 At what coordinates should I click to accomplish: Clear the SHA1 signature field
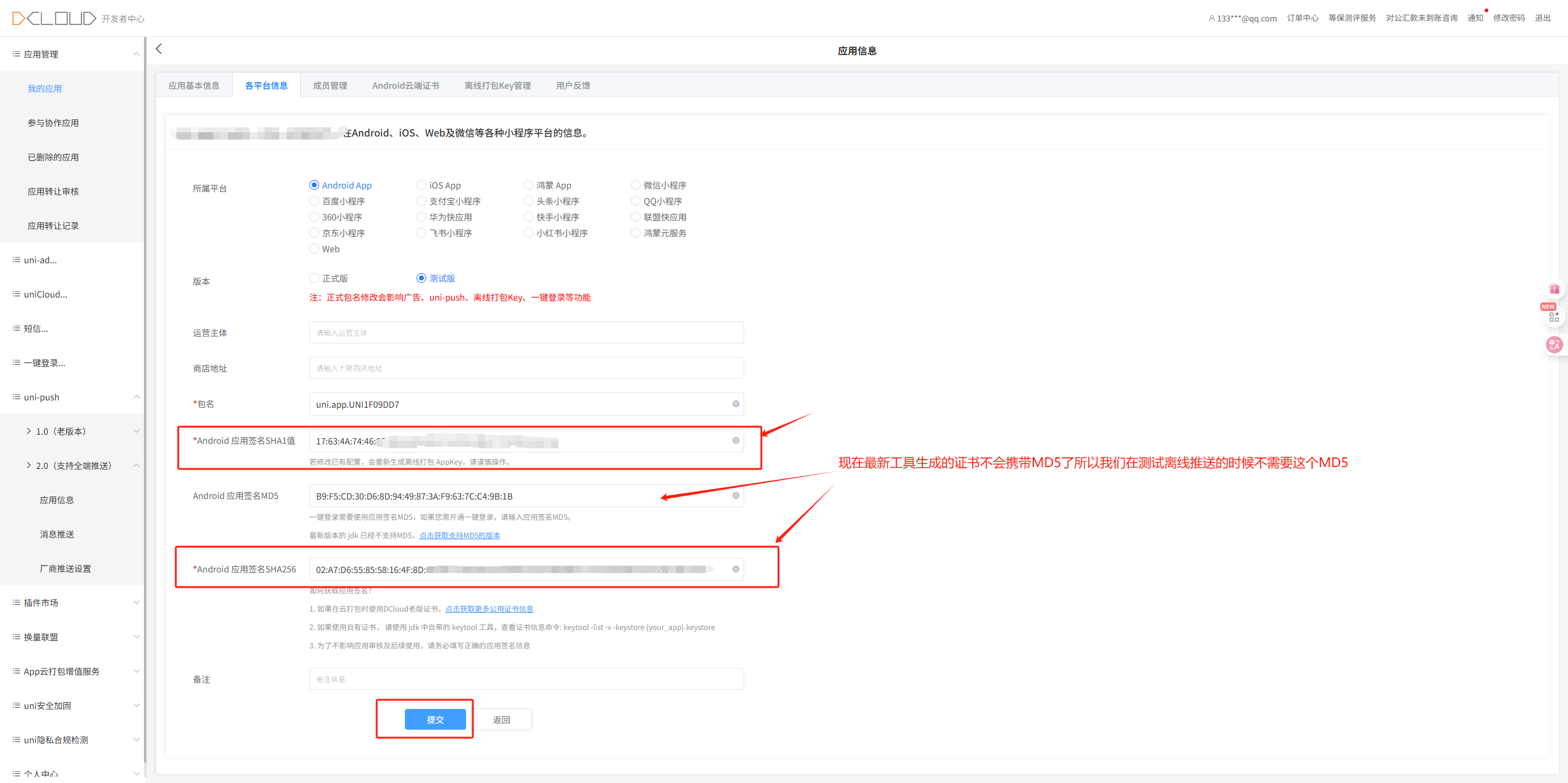pyautogui.click(x=736, y=441)
